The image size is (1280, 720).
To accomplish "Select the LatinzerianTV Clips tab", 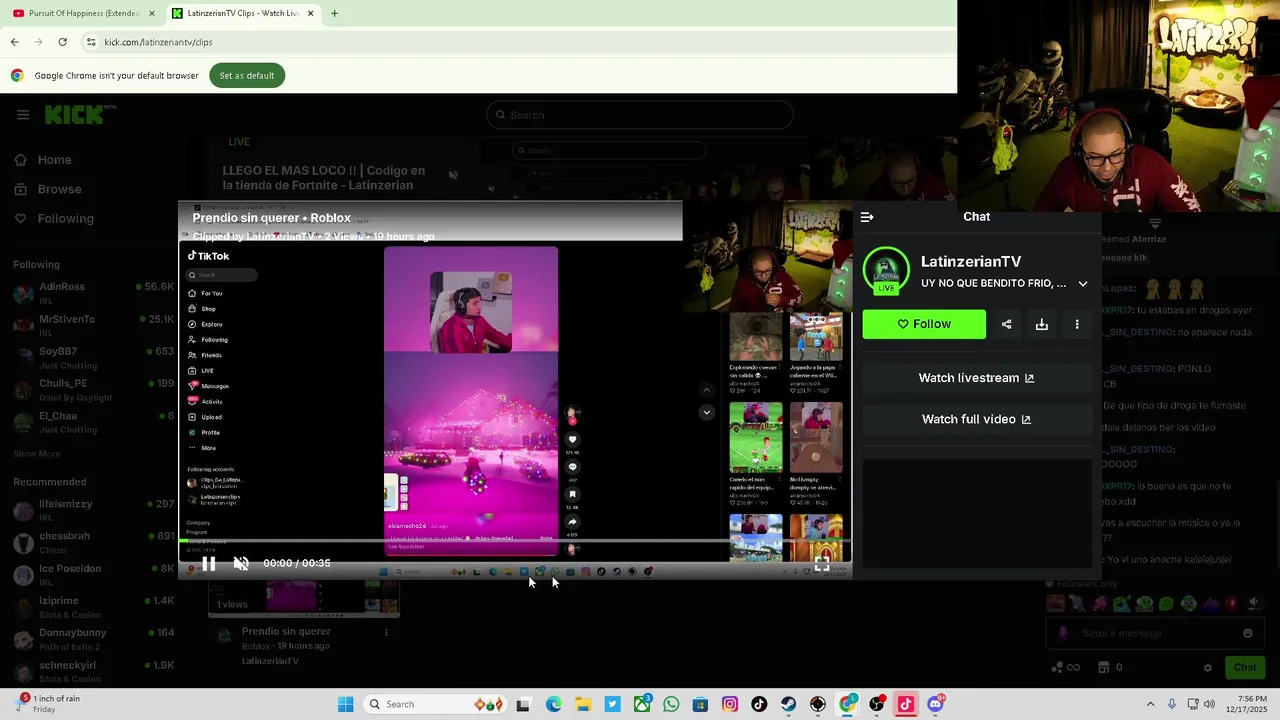I will [242, 13].
